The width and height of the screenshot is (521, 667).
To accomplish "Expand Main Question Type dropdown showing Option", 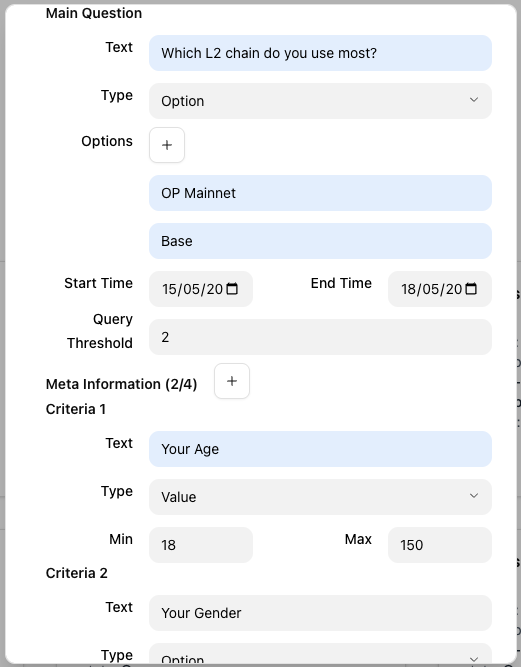I will point(320,101).
